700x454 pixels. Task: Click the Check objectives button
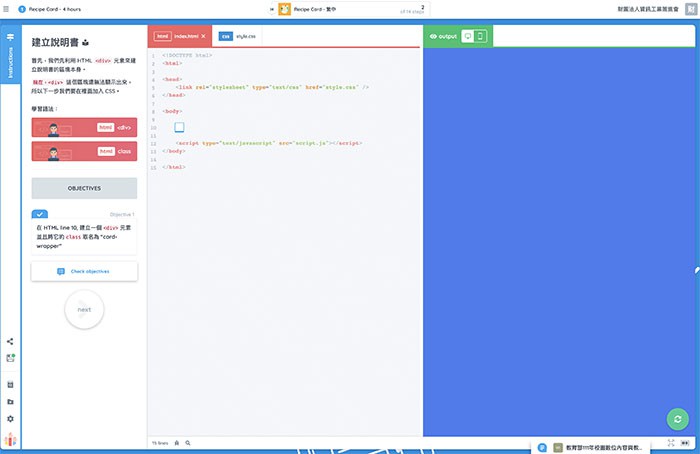tap(84, 271)
